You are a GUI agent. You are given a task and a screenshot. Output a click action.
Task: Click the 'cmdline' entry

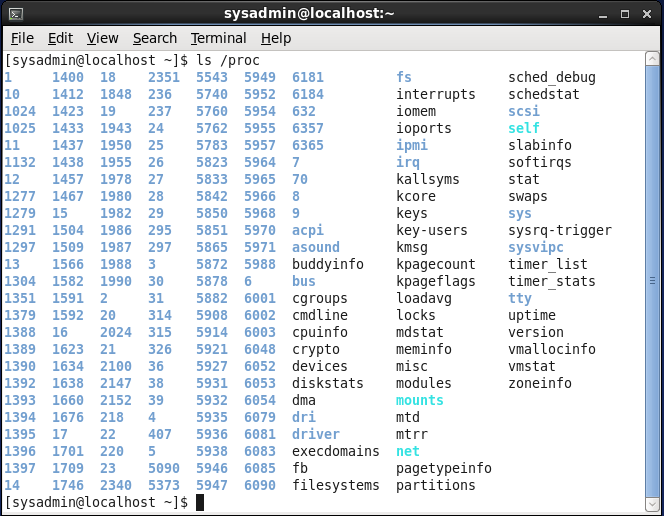pyautogui.click(x=320, y=315)
